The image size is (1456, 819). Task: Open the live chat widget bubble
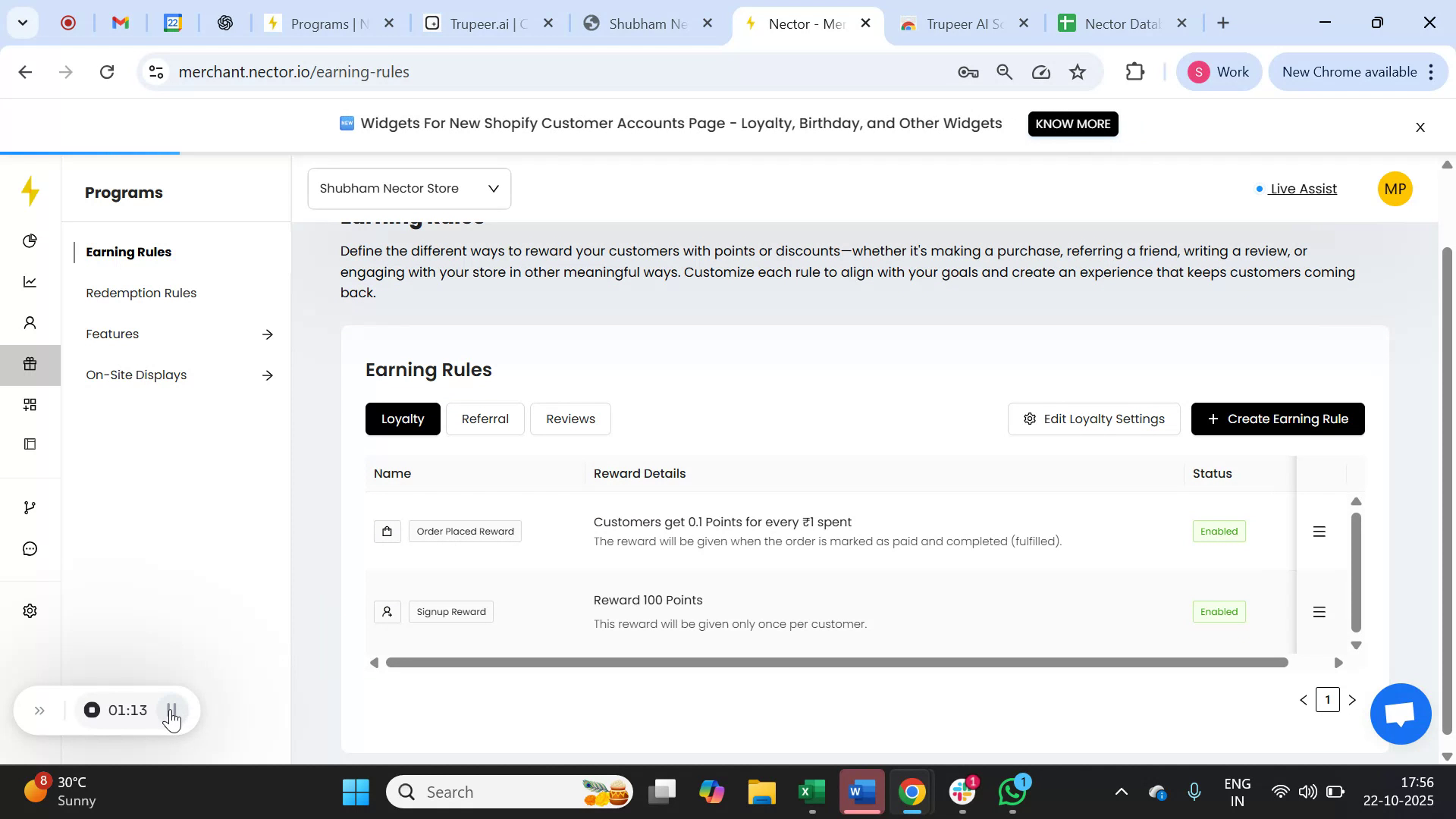pyautogui.click(x=1400, y=713)
